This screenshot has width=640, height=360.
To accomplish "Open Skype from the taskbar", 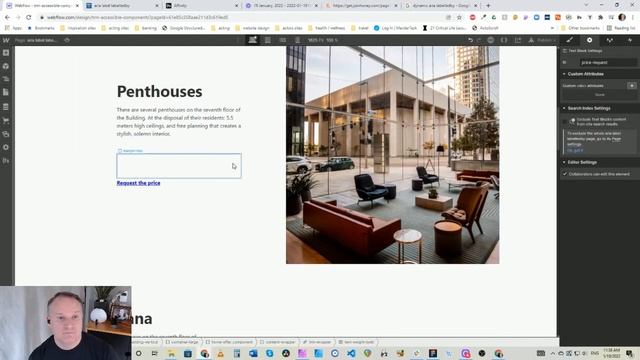I will (x=269, y=353).
